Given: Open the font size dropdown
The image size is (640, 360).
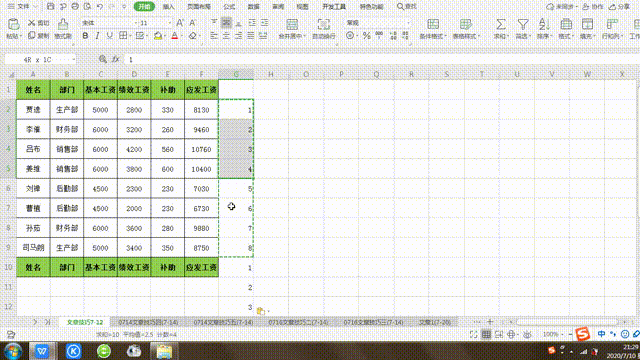Looking at the screenshot, I should click(169, 23).
